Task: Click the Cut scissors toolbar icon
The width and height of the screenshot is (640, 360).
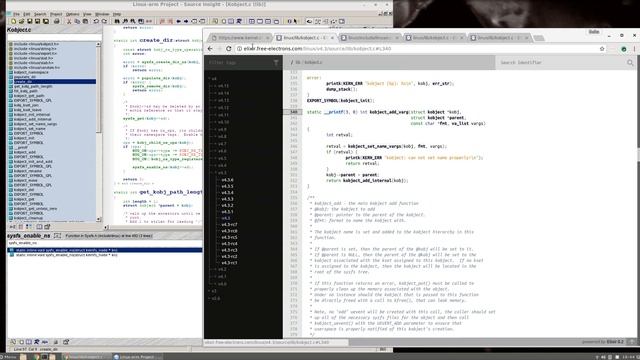Action: pyautogui.click(x=69, y=21)
